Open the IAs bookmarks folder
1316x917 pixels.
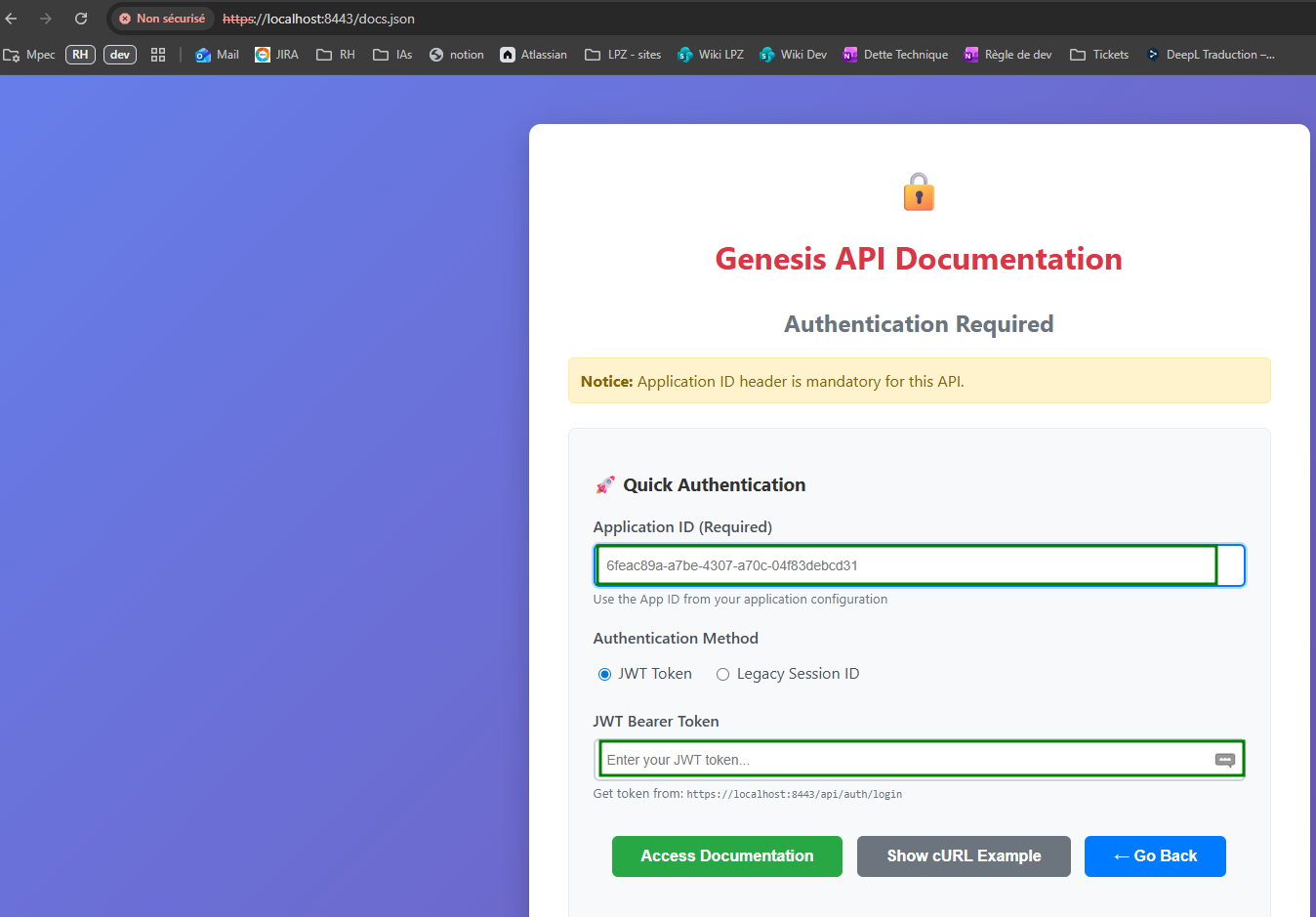click(x=391, y=55)
